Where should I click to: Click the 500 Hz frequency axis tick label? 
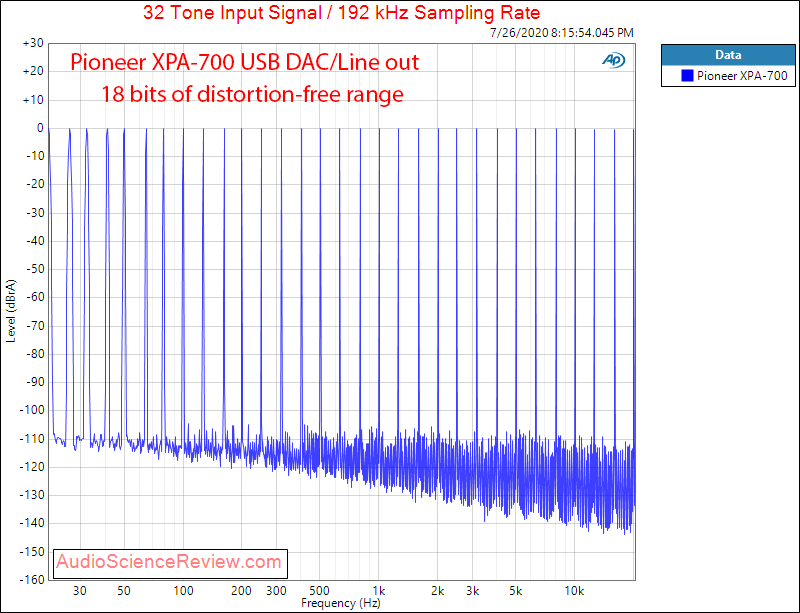319,591
